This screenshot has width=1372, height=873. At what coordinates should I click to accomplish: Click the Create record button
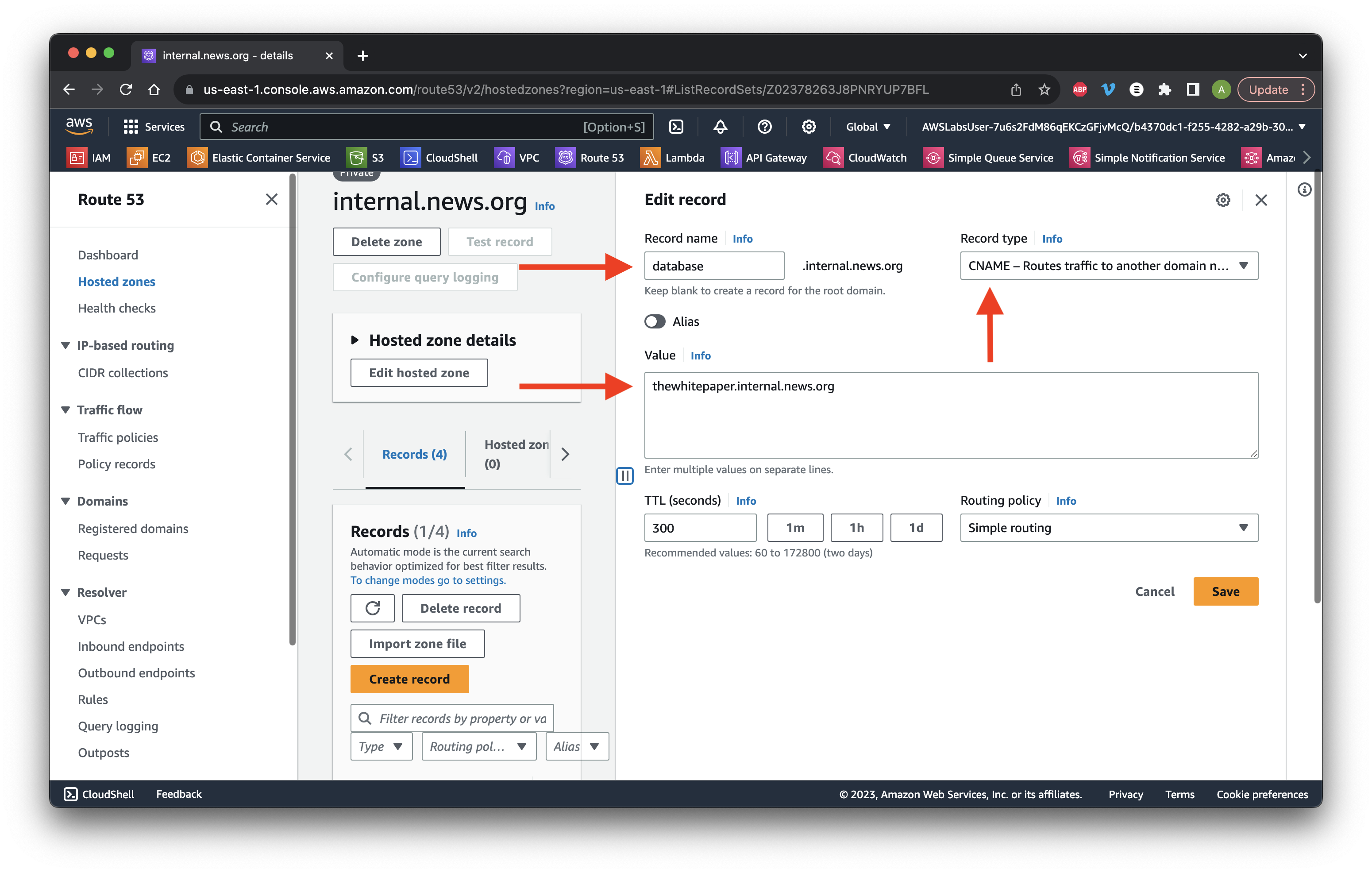click(x=409, y=679)
